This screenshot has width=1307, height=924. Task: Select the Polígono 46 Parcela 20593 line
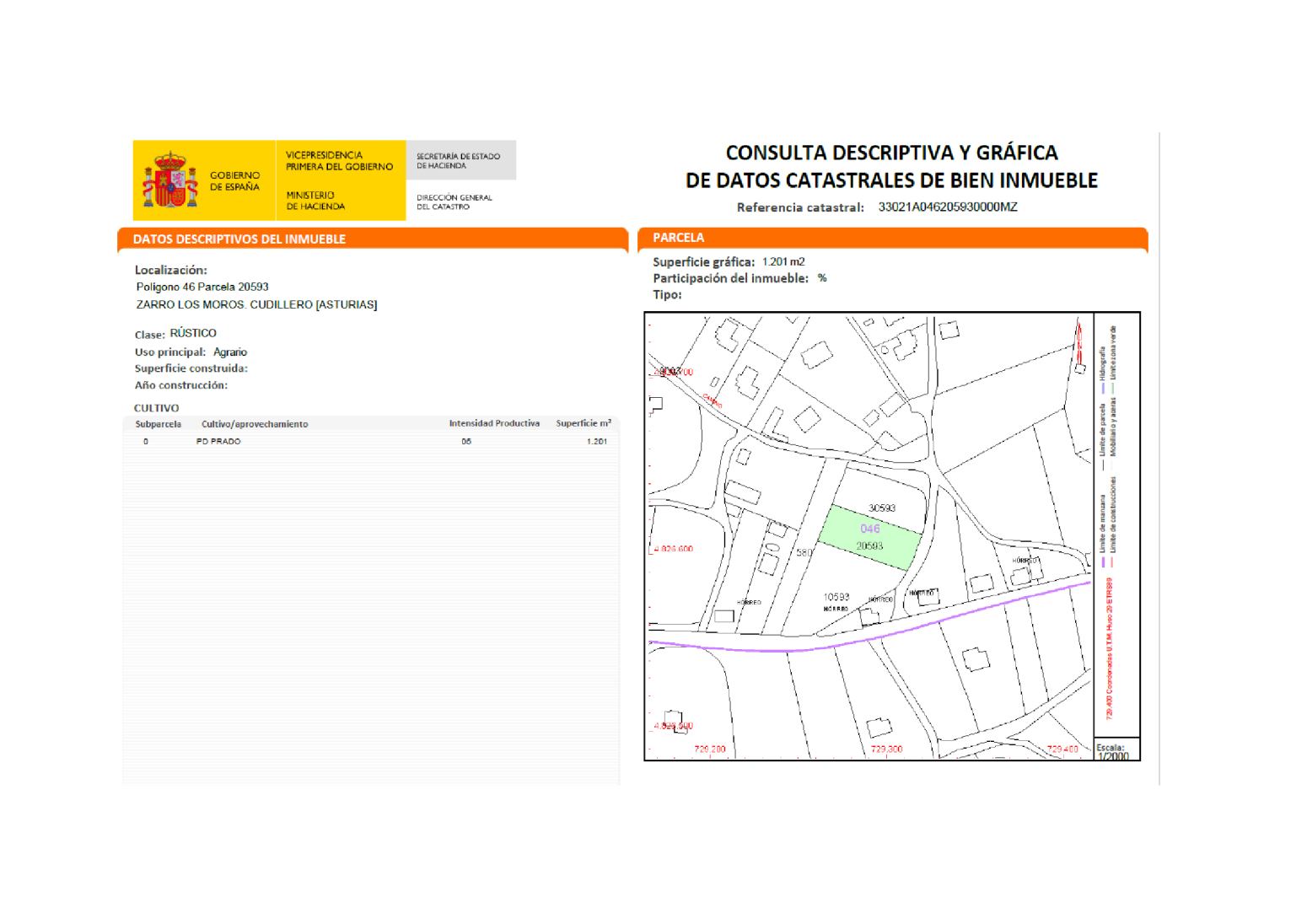202,287
